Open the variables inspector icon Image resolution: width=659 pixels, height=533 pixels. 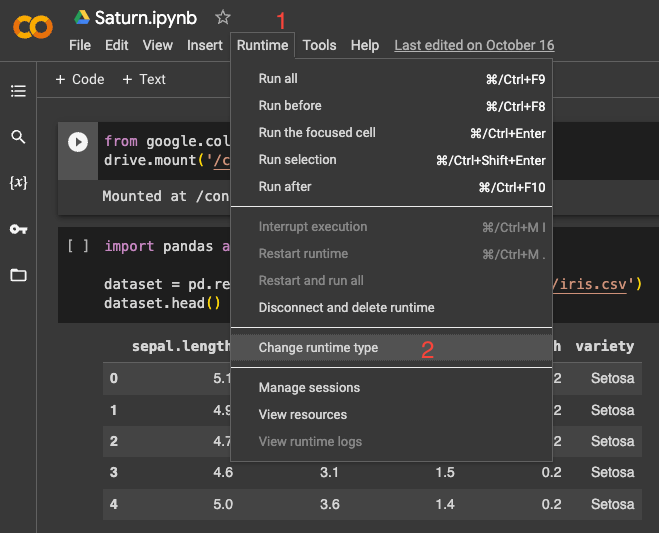pos(18,183)
